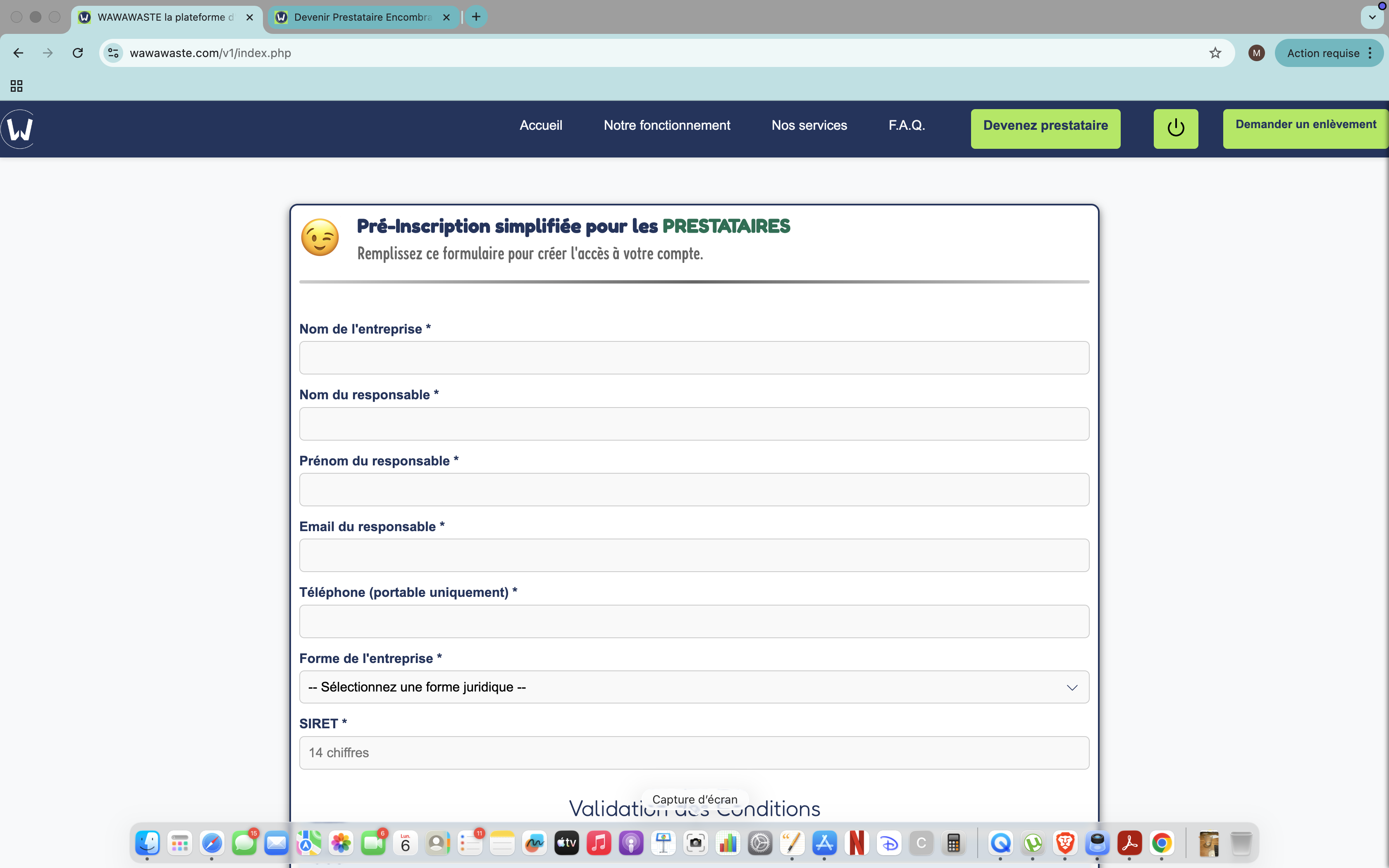Bookmark this page with the star icon
Viewport: 1389px width, 868px height.
tap(1215, 53)
